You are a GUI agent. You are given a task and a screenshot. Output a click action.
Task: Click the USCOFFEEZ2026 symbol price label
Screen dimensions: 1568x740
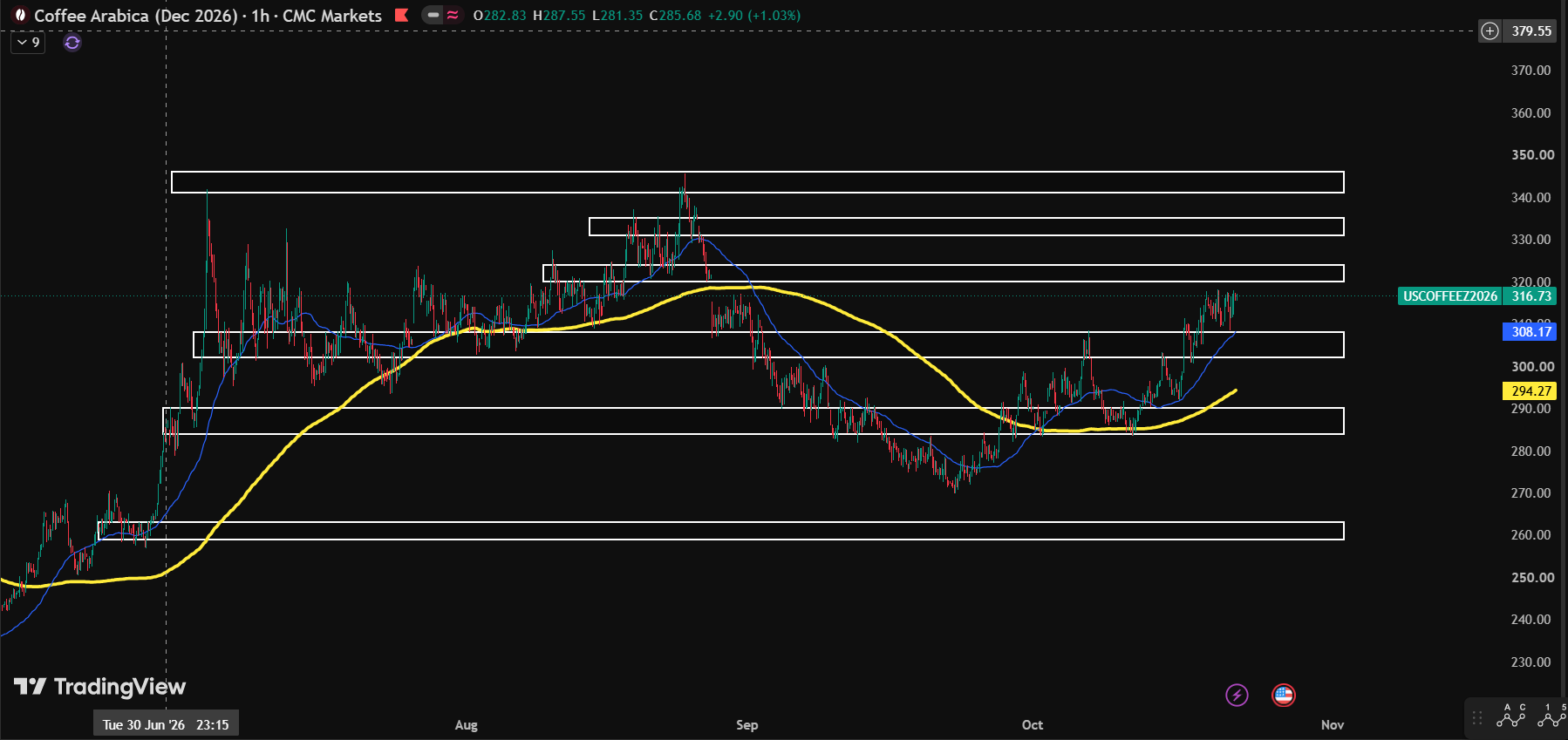tap(1450, 296)
